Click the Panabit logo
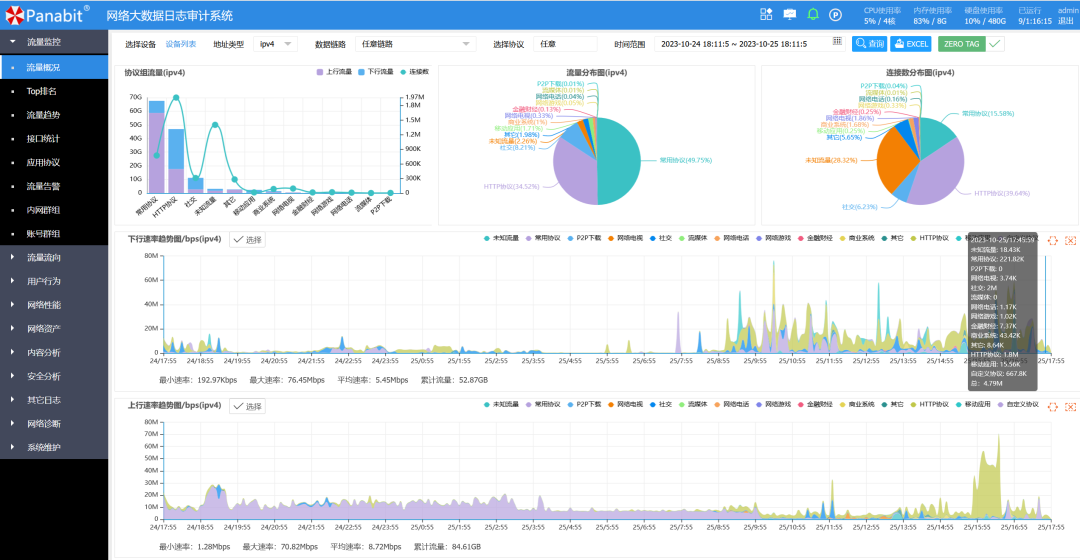Screen dimensions: 1080x560 pyautogui.click(x=48, y=14)
